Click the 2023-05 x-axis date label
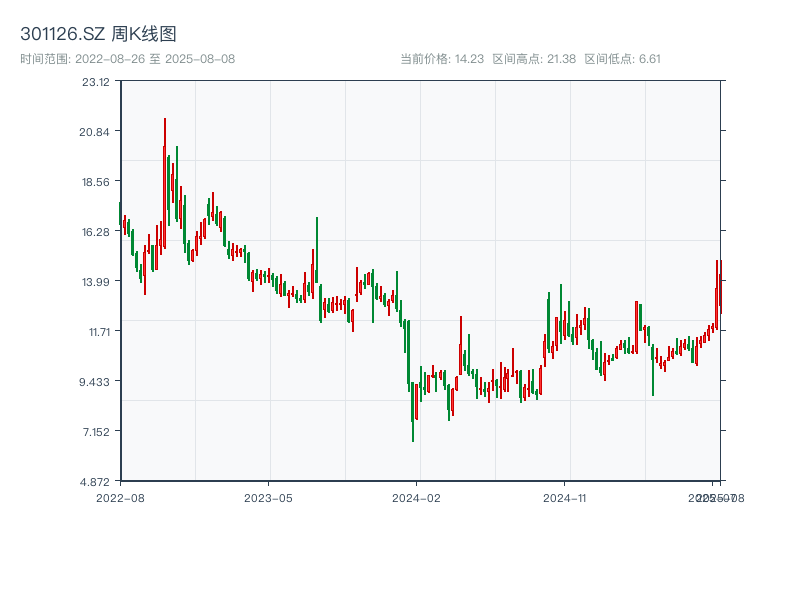Viewport: 800px width, 600px height. [x=269, y=497]
